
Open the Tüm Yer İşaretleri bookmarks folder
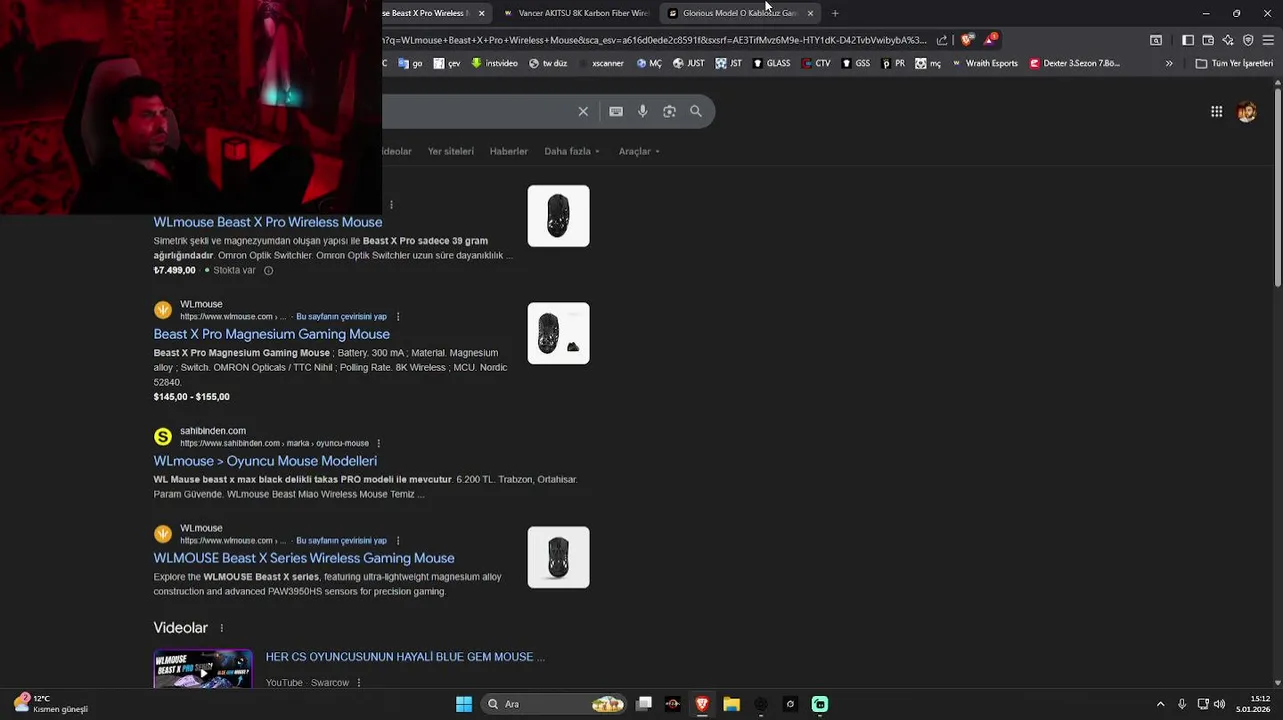click(x=1234, y=63)
